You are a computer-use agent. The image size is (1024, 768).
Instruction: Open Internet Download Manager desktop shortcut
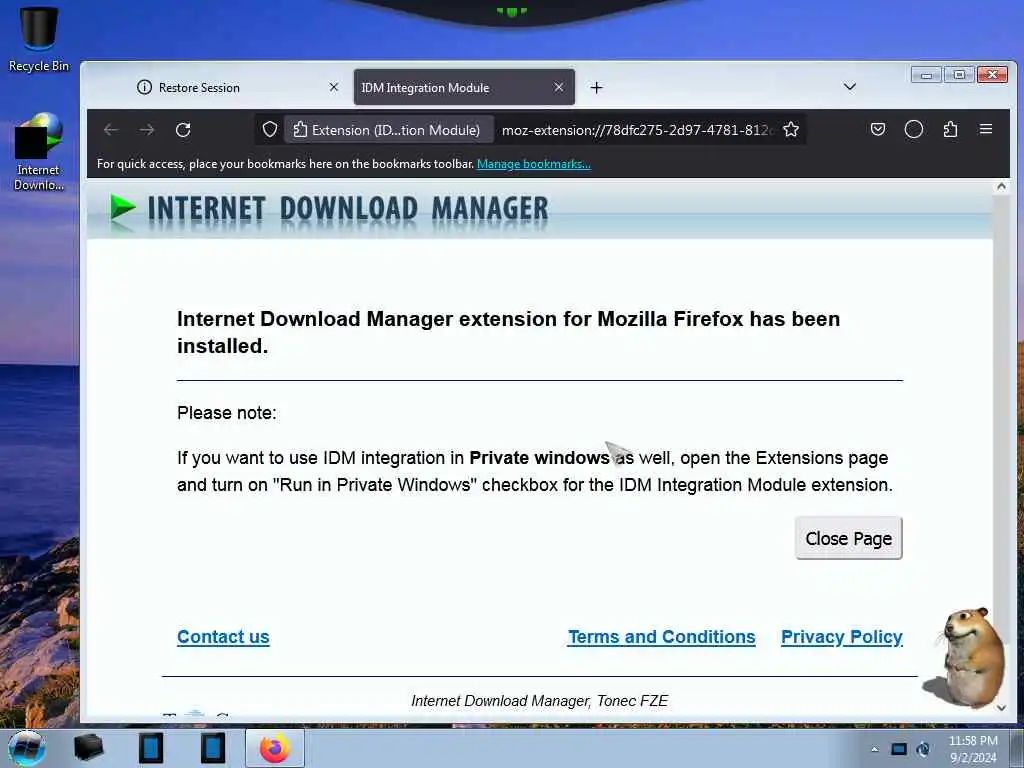(39, 151)
